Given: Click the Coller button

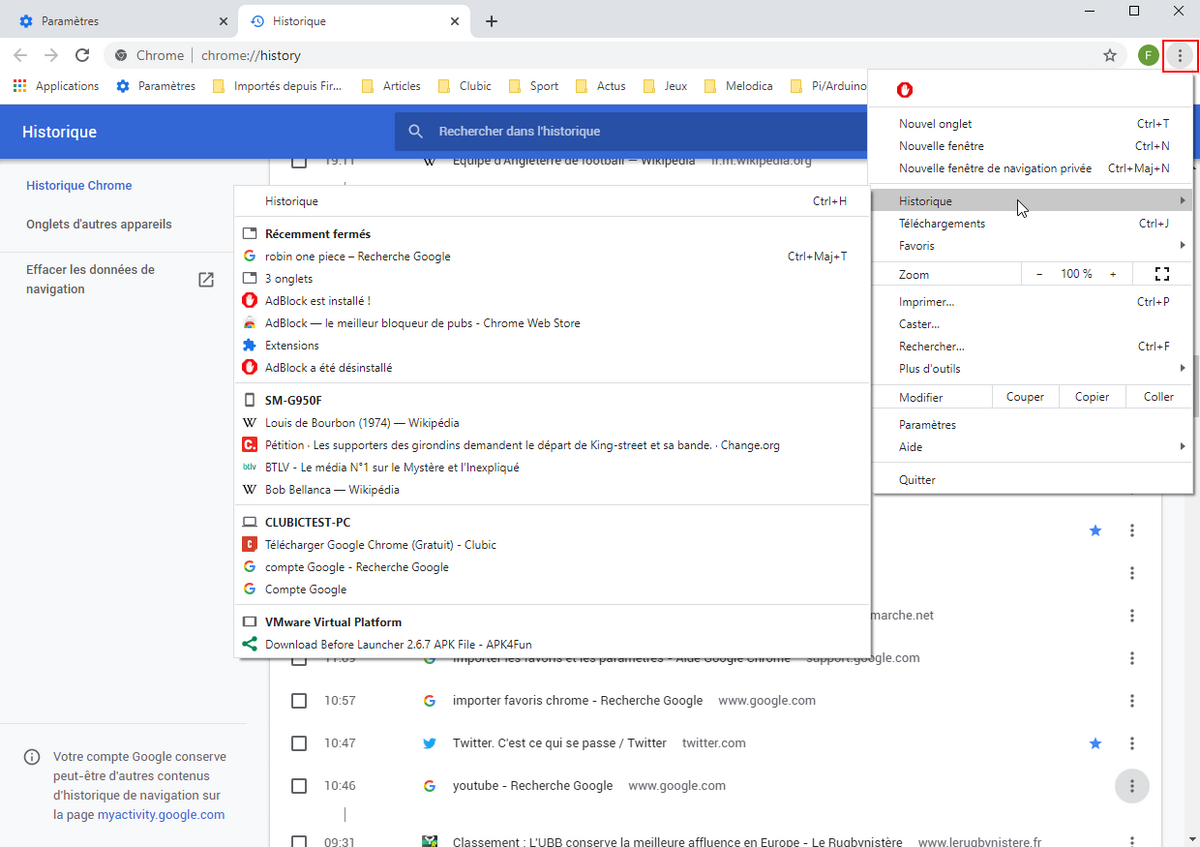Looking at the screenshot, I should (x=1159, y=397).
